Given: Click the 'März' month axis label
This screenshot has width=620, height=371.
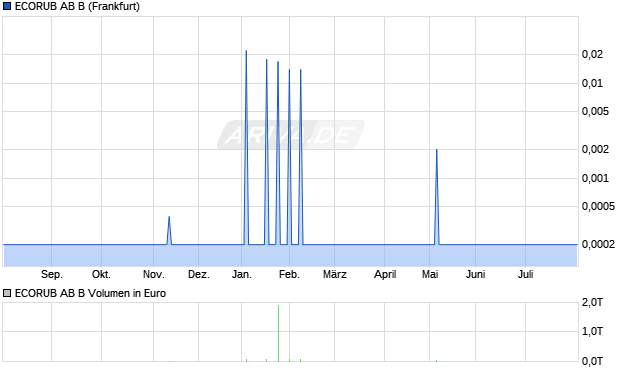Looking at the screenshot, I should (x=335, y=274).
